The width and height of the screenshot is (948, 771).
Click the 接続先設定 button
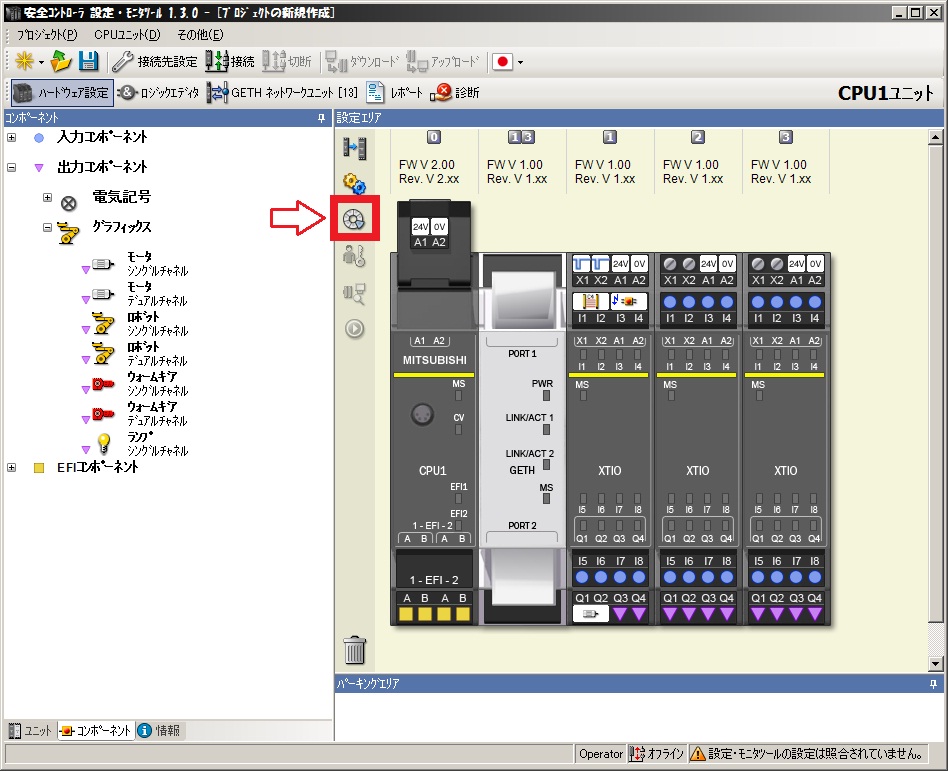click(x=155, y=61)
